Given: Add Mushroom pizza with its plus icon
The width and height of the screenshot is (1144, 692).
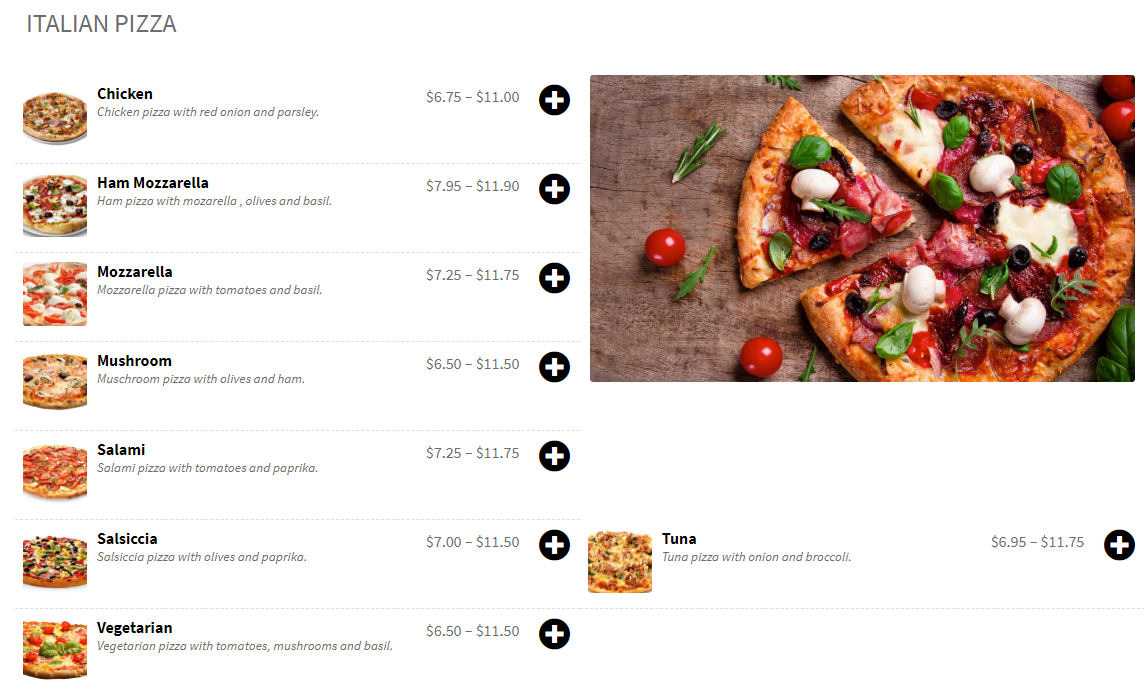Looking at the screenshot, I should tap(554, 367).
